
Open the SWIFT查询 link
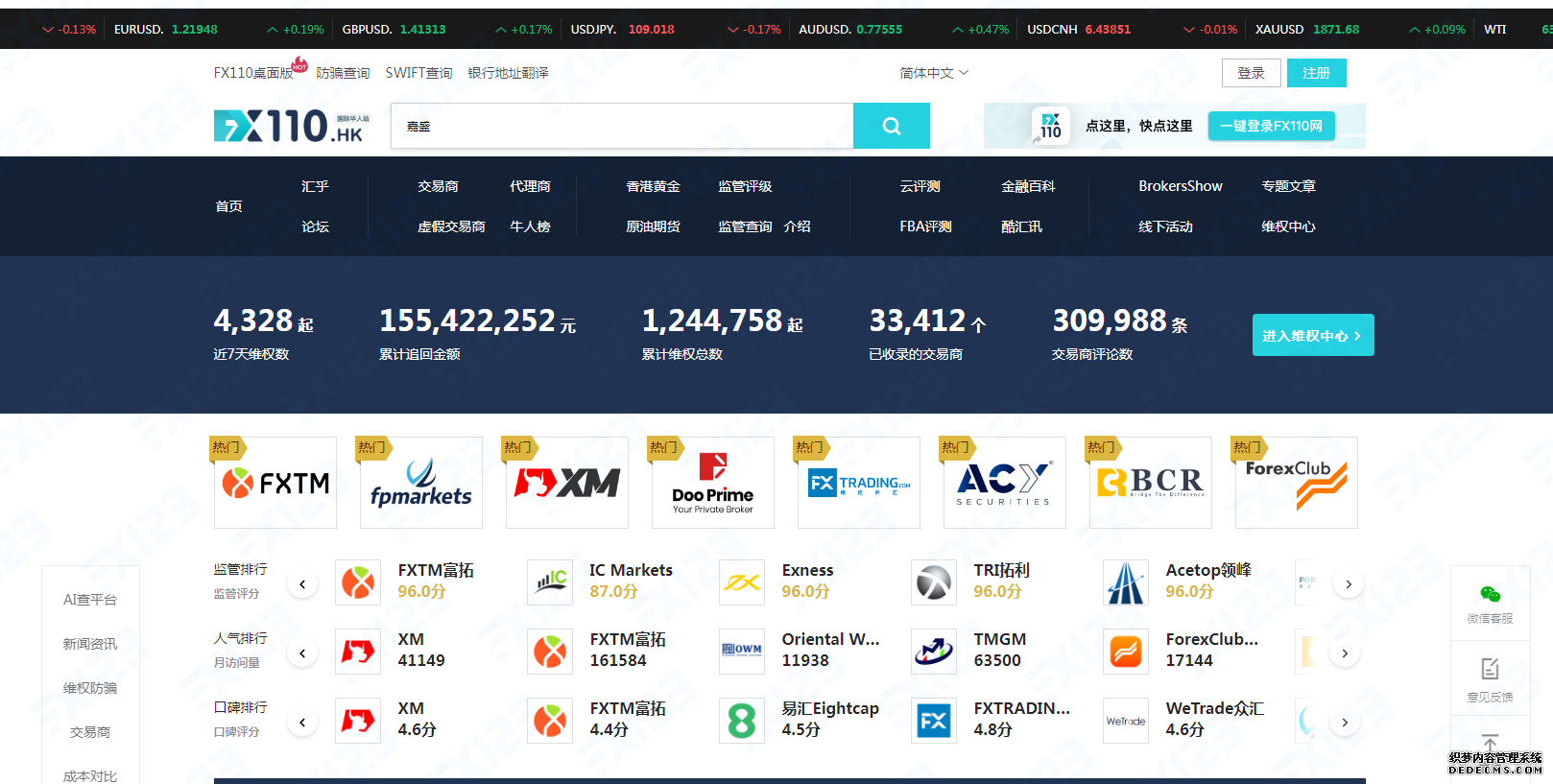pos(418,73)
